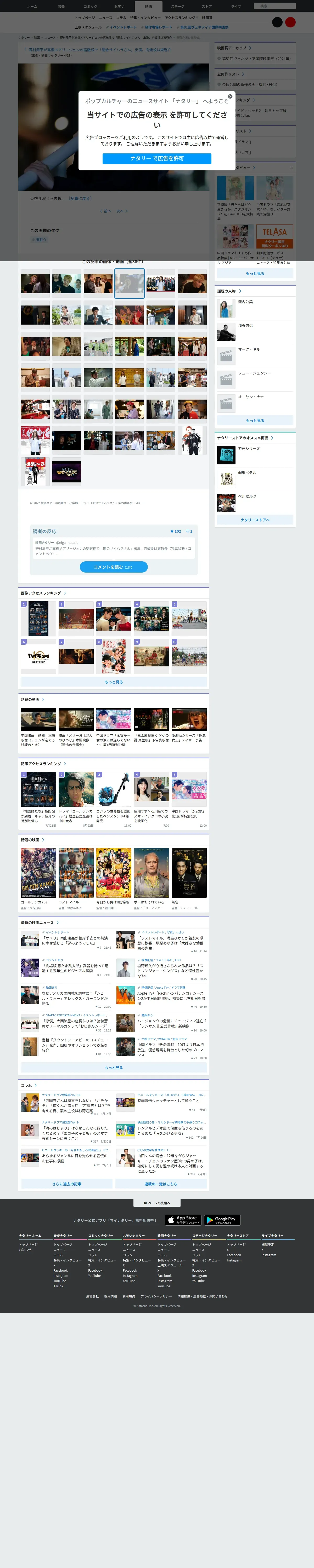Viewport: 314px width, 1568px height.
Task: Expand the 記事アクセスランキング section heading
Action: pyautogui.click(x=43, y=763)
